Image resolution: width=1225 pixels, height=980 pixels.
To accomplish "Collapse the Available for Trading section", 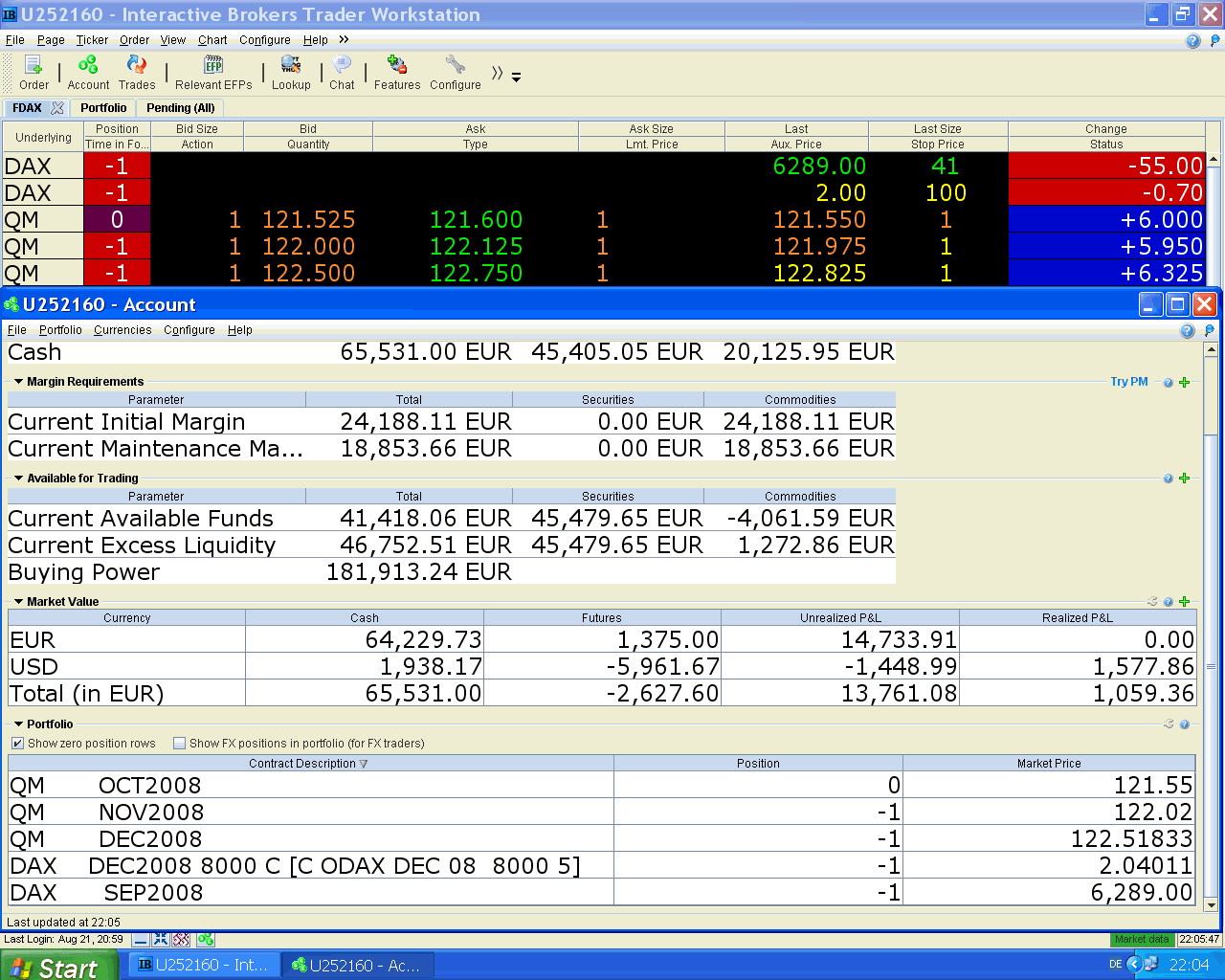I will coord(18,479).
